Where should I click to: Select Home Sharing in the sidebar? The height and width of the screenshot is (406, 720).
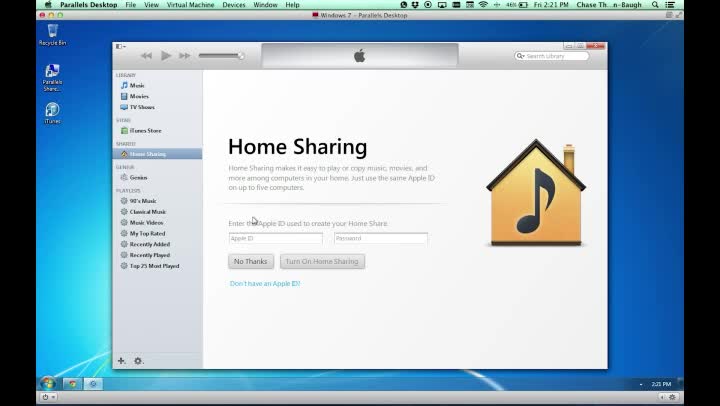[x=157, y=154]
